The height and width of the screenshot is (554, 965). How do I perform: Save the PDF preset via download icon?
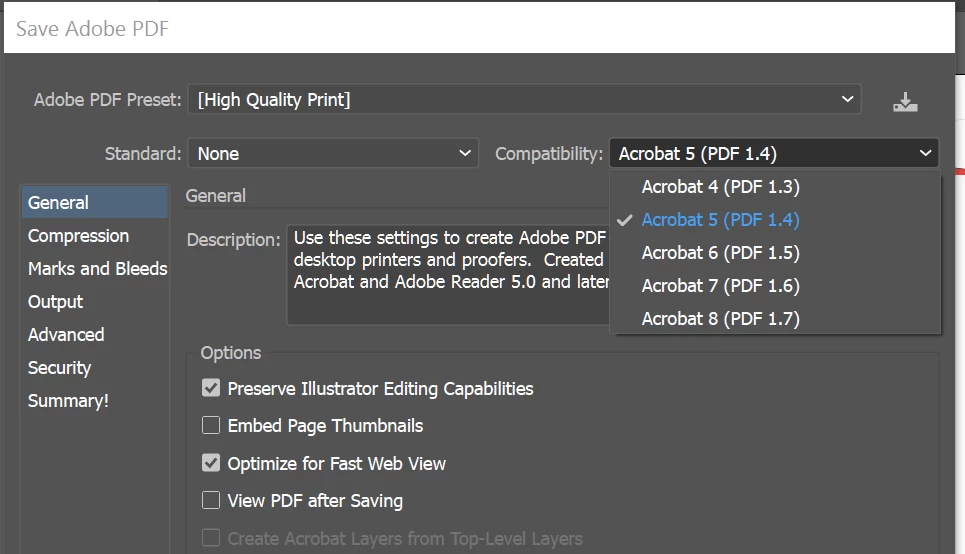(x=905, y=102)
